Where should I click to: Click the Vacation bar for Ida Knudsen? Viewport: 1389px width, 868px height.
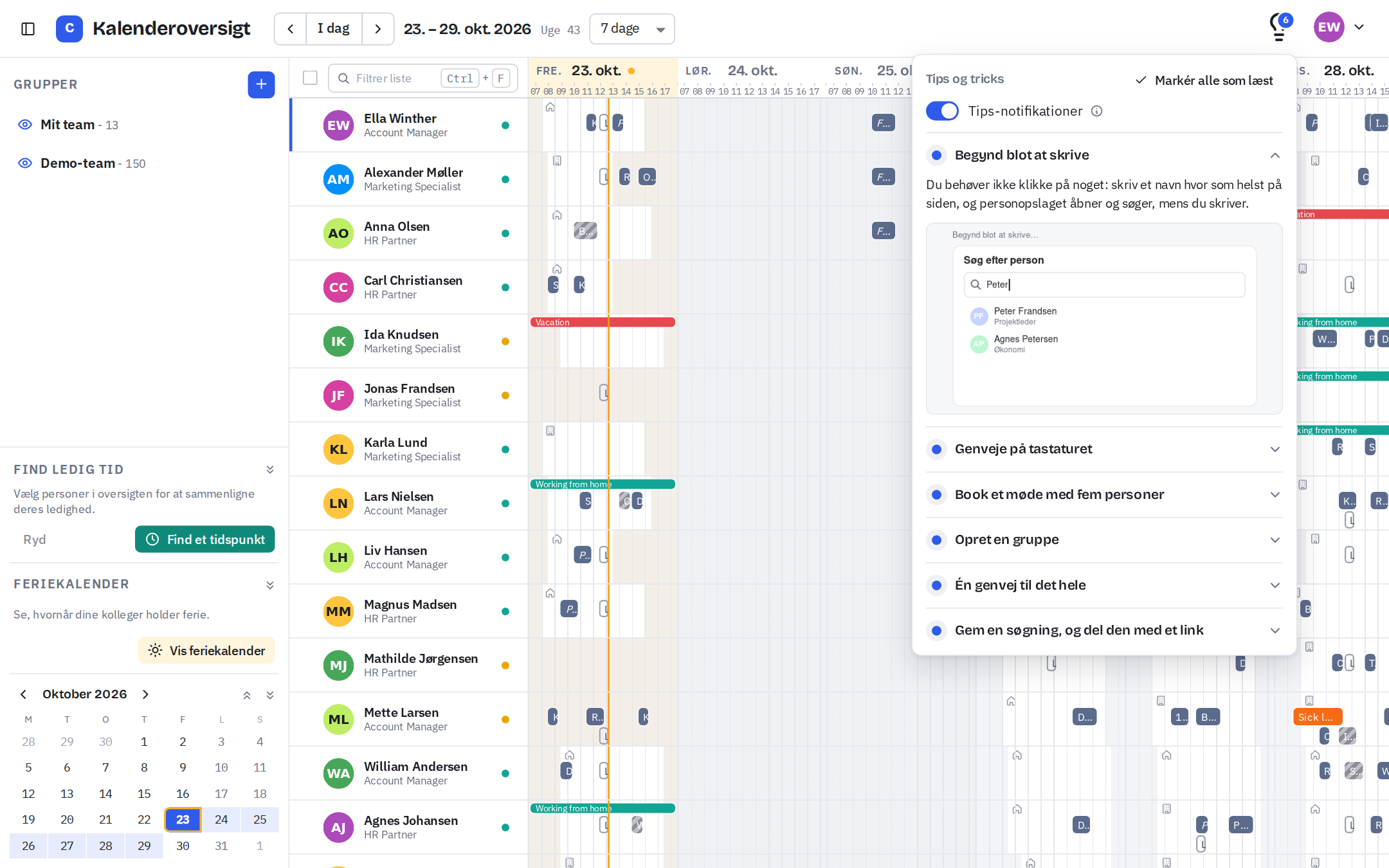coord(603,322)
